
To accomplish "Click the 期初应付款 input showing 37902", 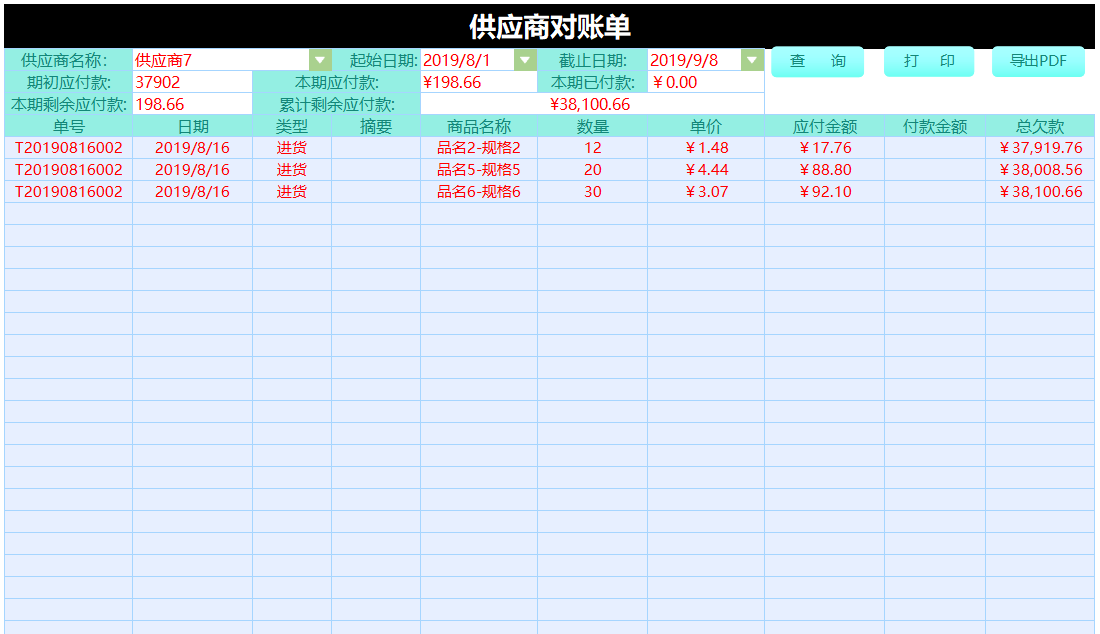I will coord(190,81).
